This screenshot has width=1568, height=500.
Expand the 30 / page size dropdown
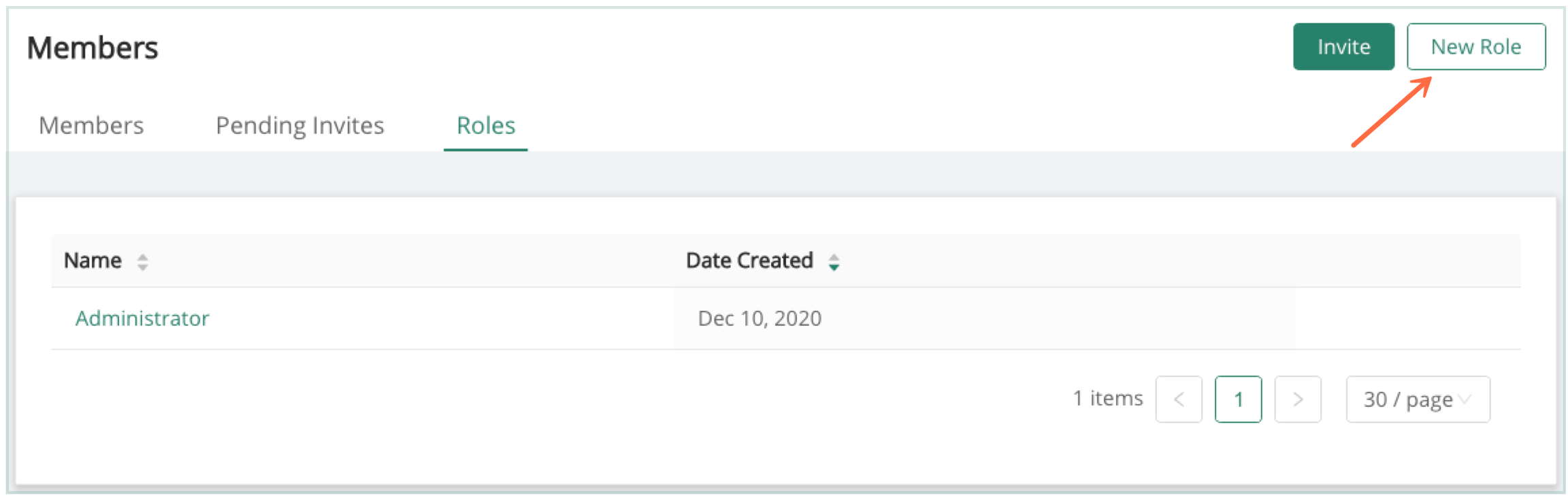pos(1418,399)
